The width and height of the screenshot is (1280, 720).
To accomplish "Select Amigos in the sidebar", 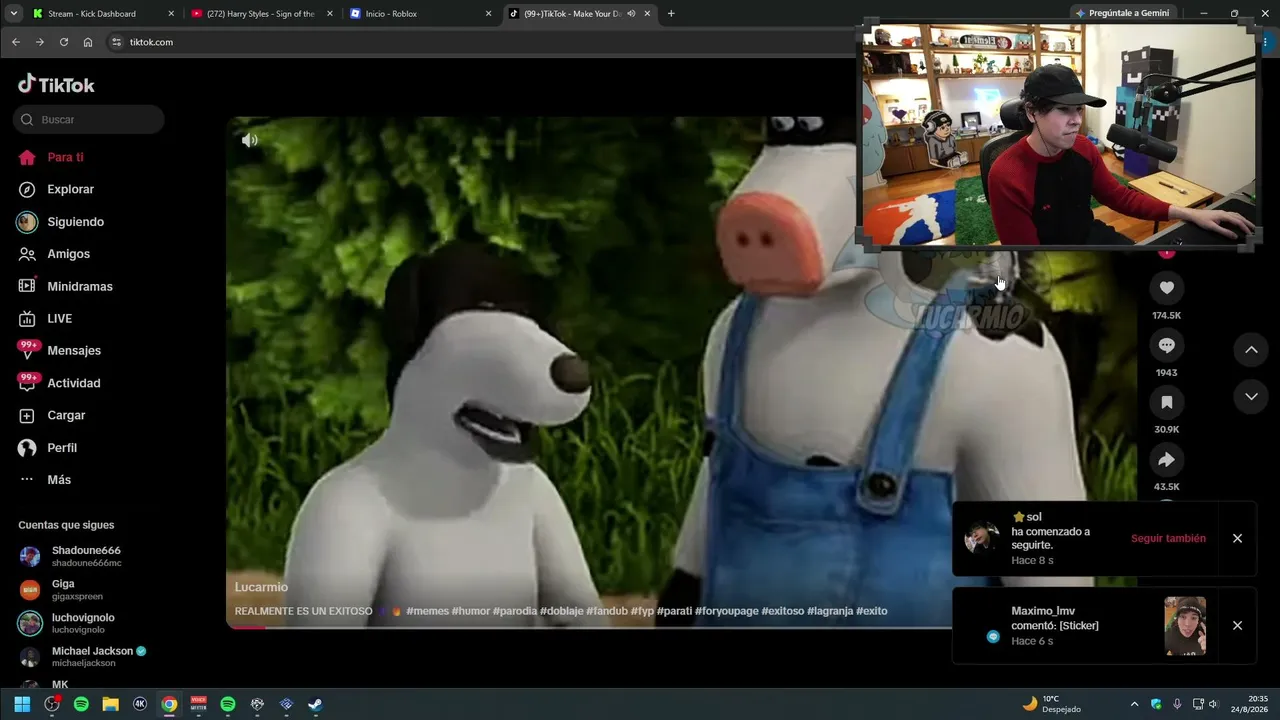I will 68,254.
